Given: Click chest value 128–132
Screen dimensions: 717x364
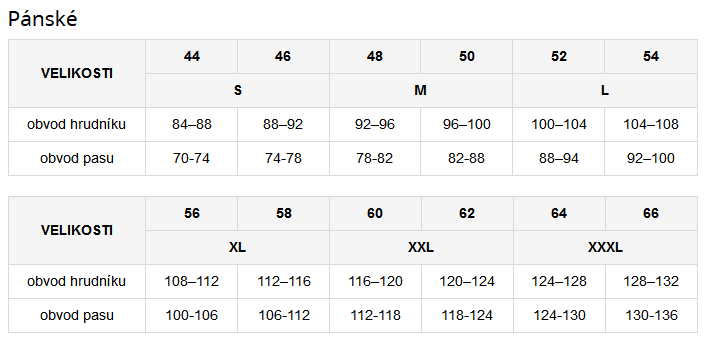Looking at the screenshot, I should 652,281.
